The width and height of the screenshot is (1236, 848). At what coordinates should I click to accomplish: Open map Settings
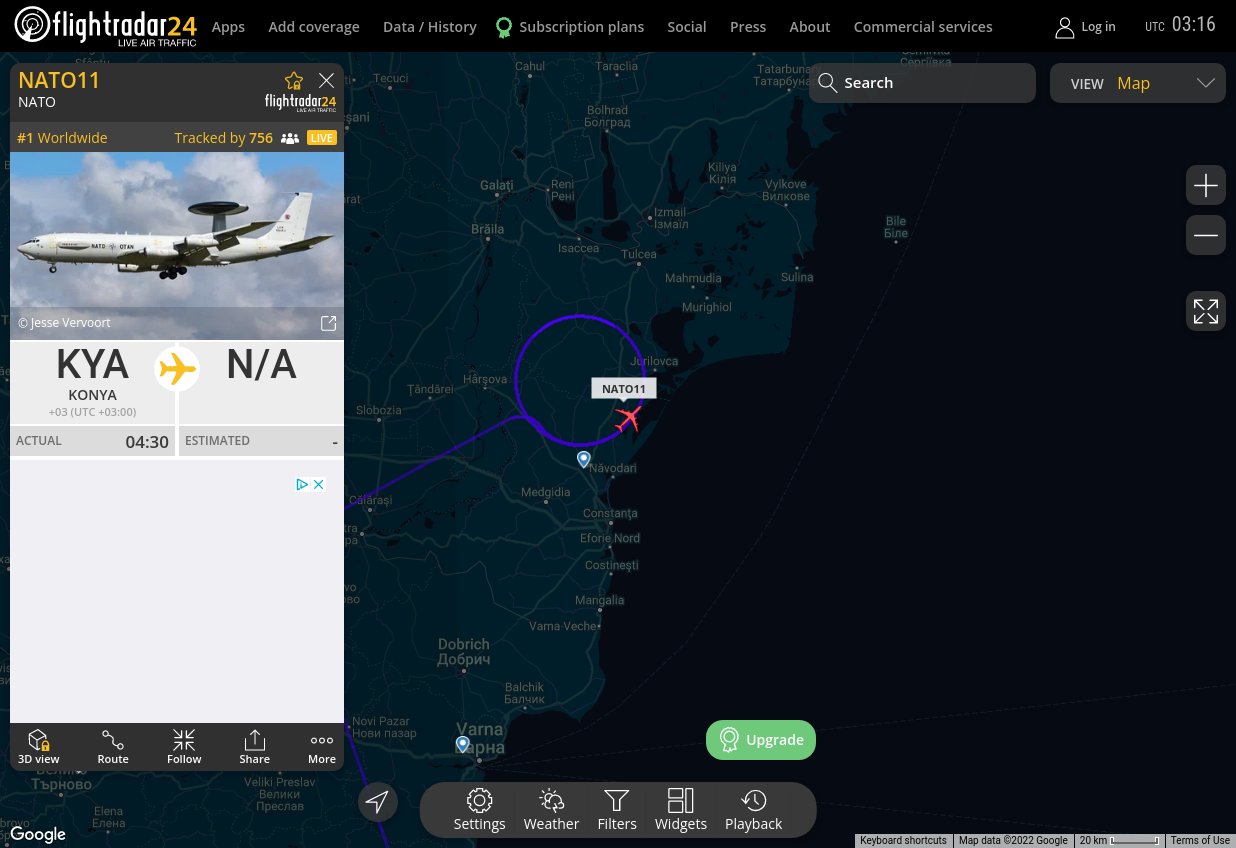[480, 810]
